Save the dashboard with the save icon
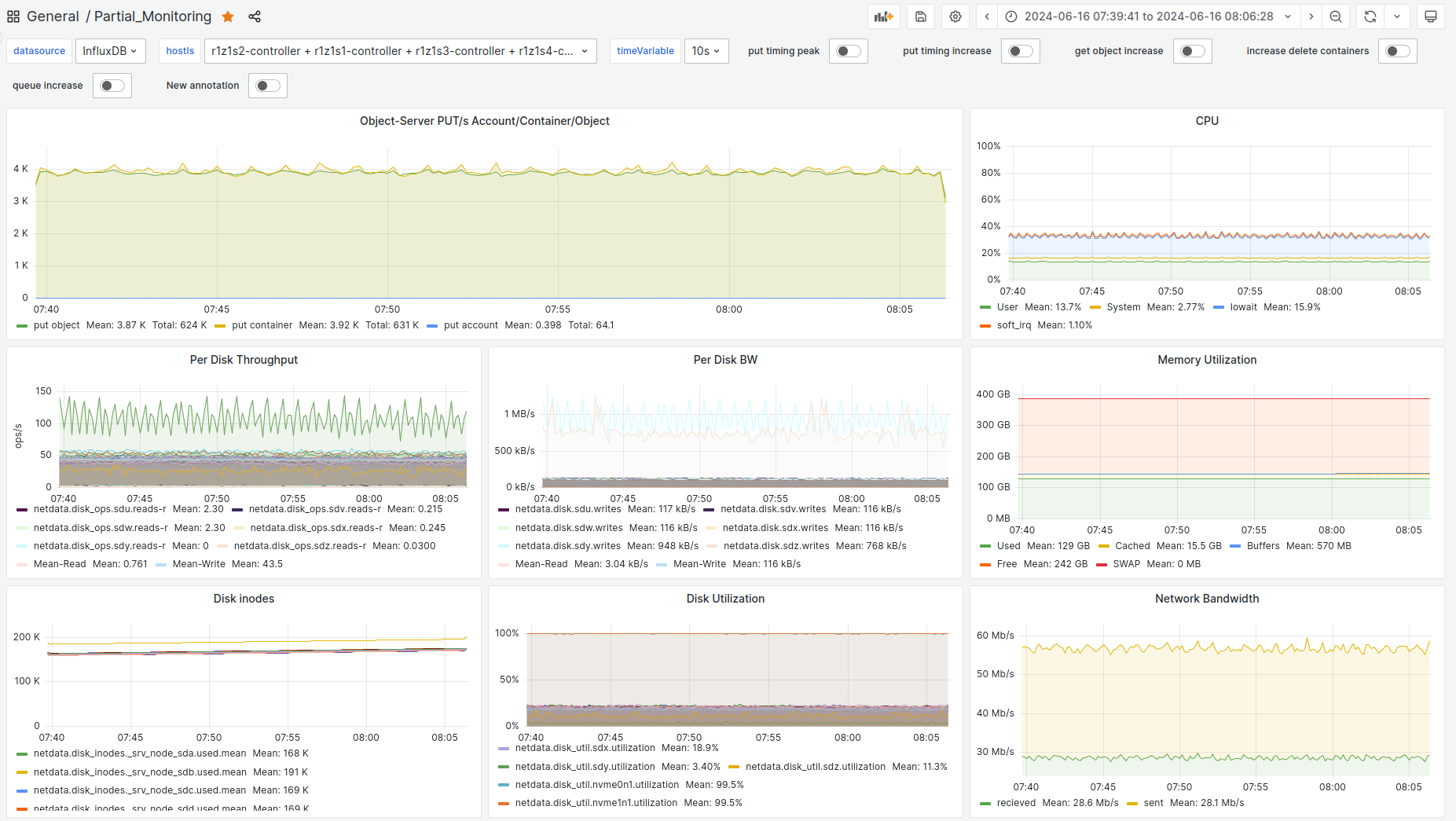This screenshot has width=1456, height=821. pos(921,16)
